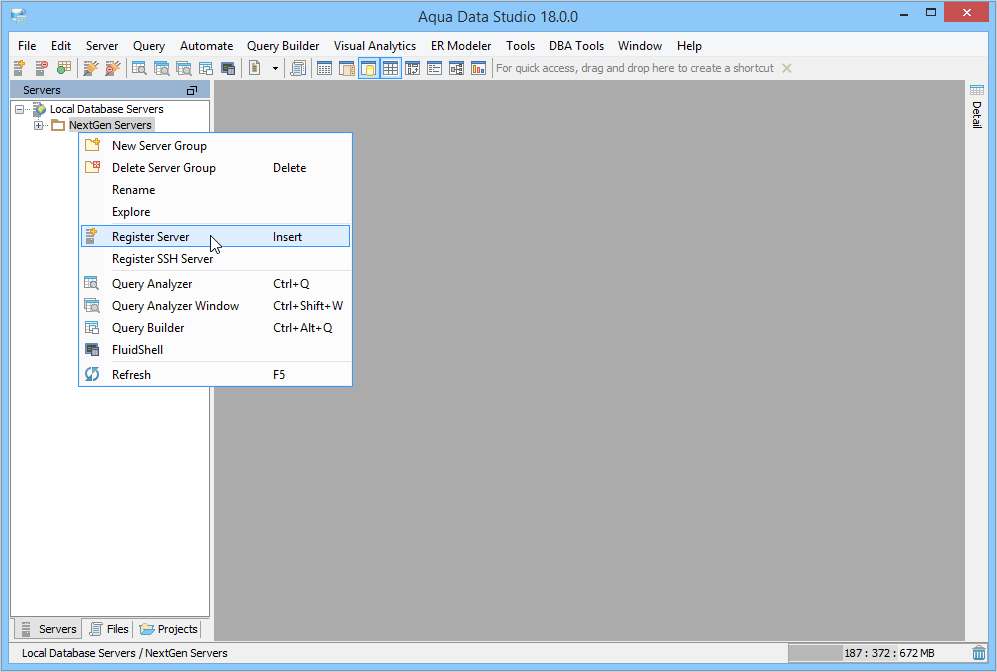Choose Delete Server Group from context menu
The width and height of the screenshot is (997, 672).
tap(216, 168)
